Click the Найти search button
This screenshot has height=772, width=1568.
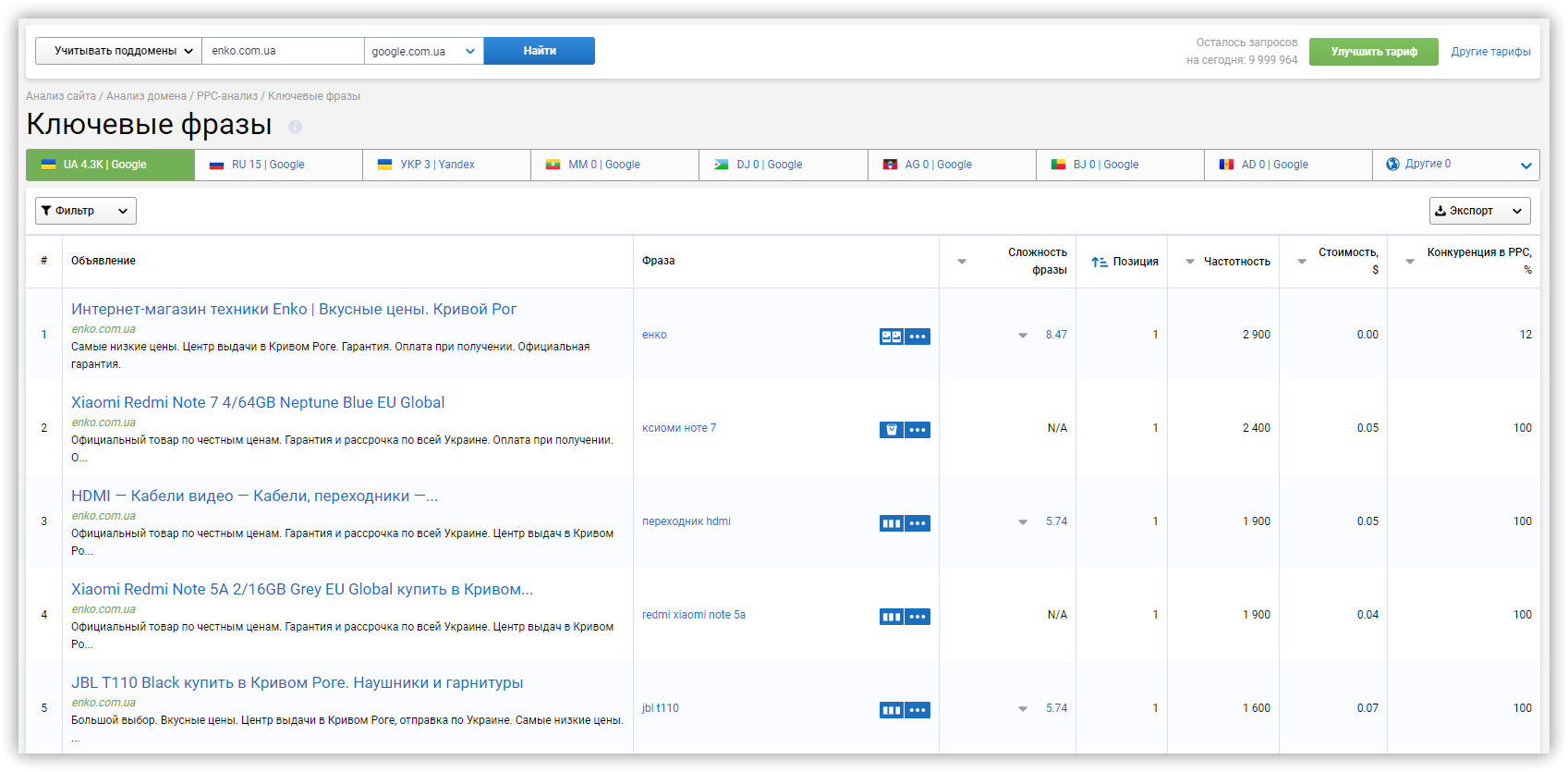540,51
